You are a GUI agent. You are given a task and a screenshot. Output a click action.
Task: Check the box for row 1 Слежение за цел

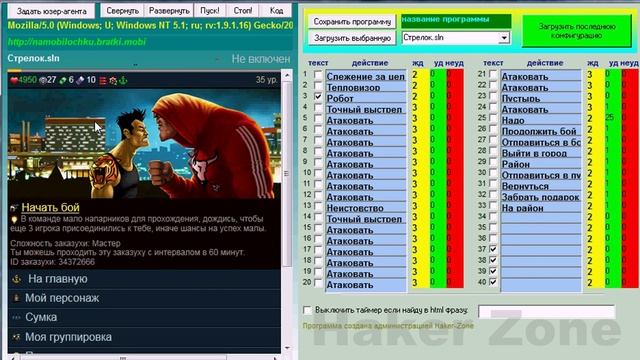pos(318,75)
